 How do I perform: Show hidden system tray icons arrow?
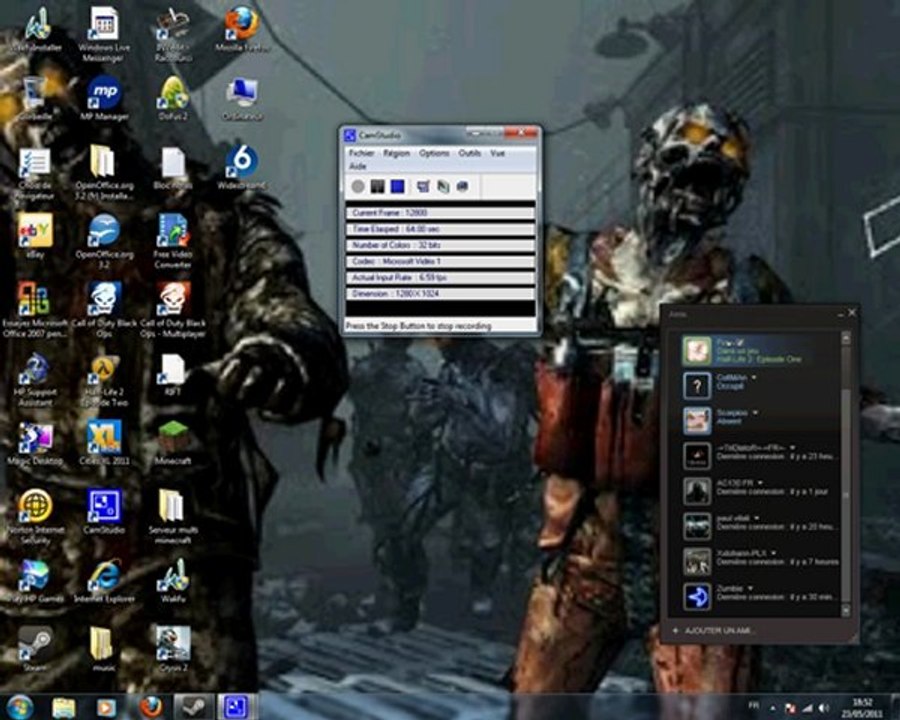tap(772, 709)
